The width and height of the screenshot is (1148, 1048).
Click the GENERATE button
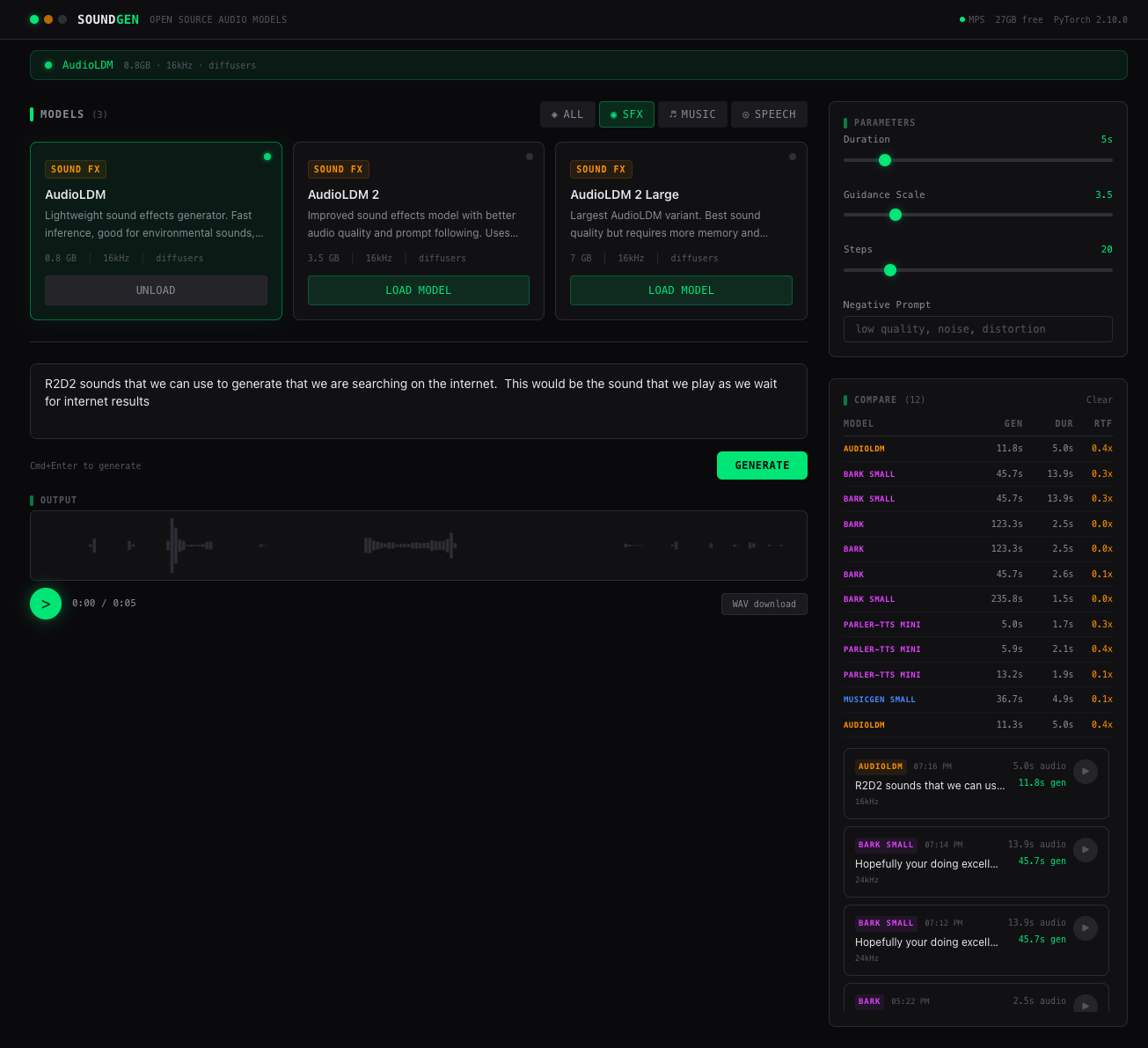point(762,465)
